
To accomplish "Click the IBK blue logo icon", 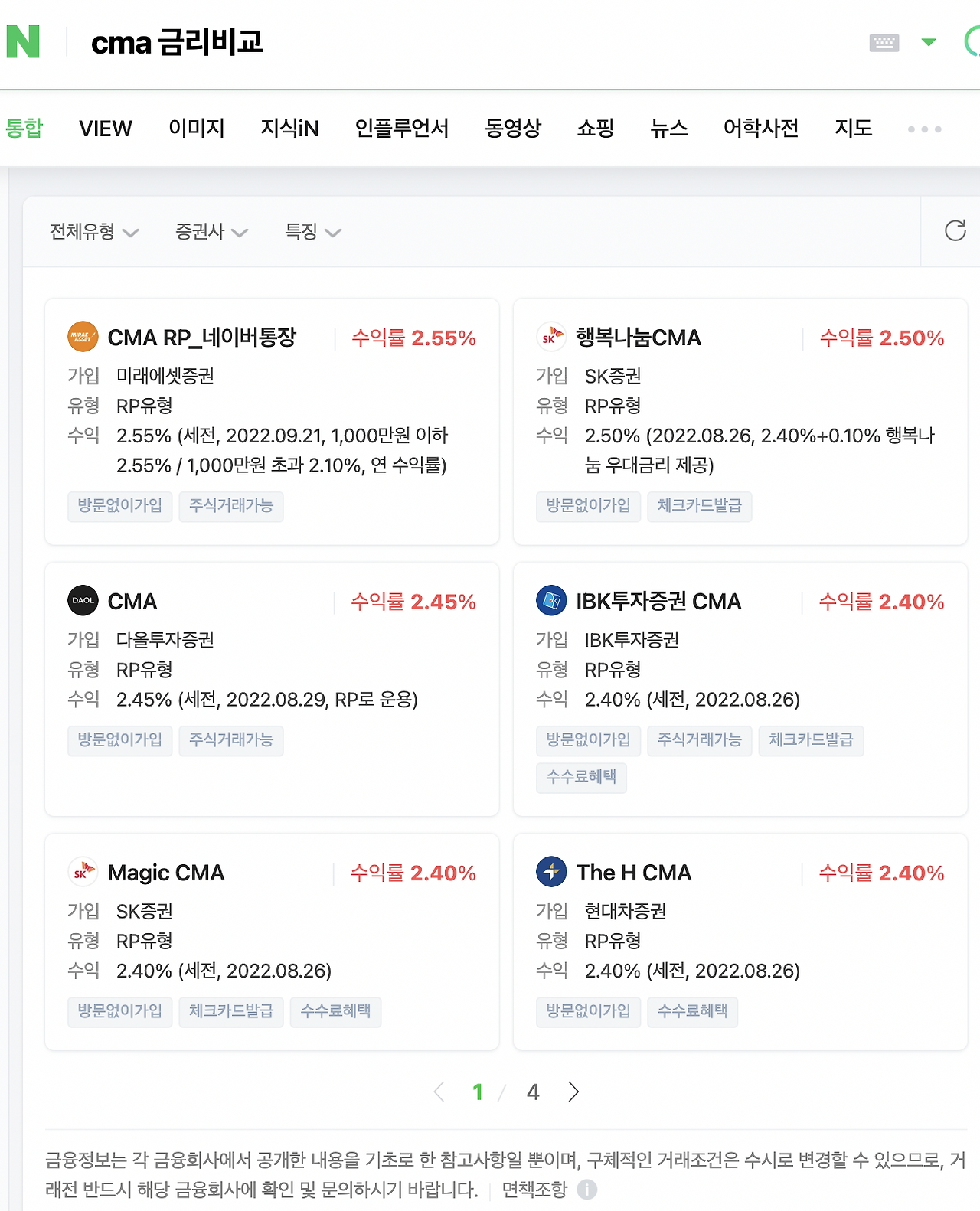I will (x=551, y=600).
